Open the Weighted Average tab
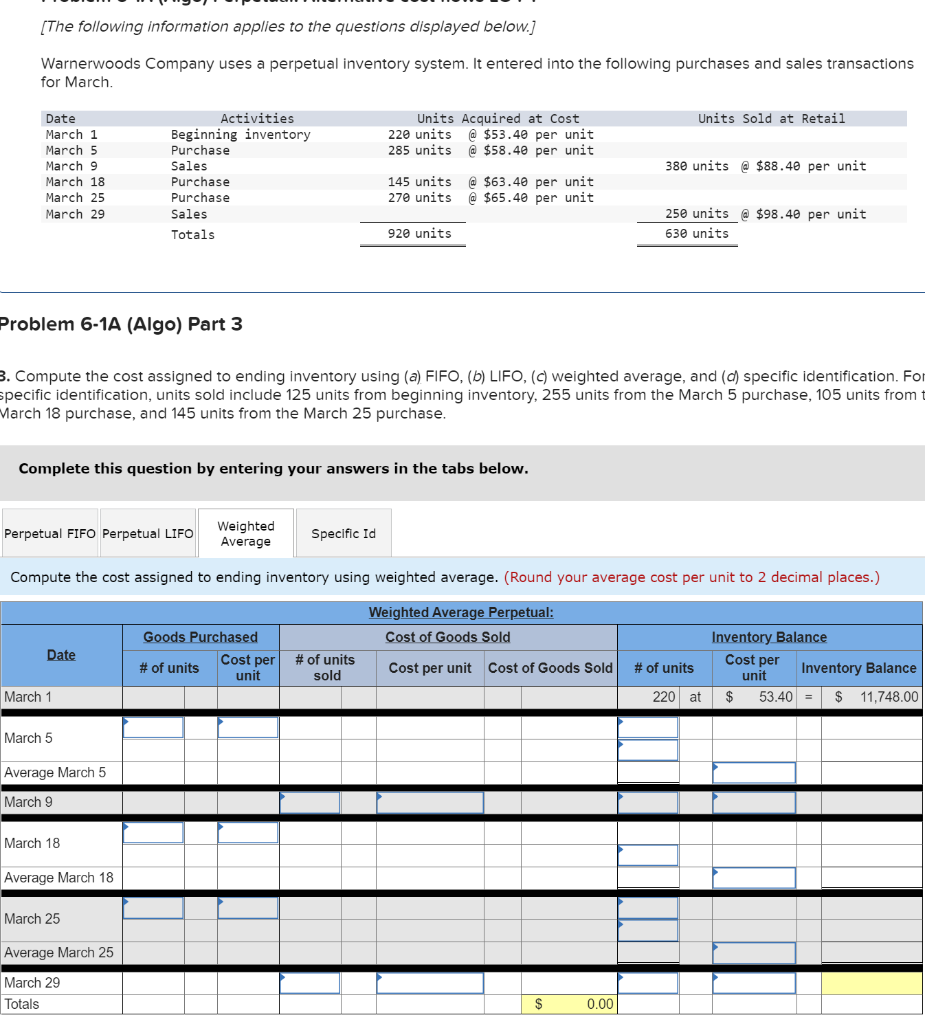 coord(245,532)
